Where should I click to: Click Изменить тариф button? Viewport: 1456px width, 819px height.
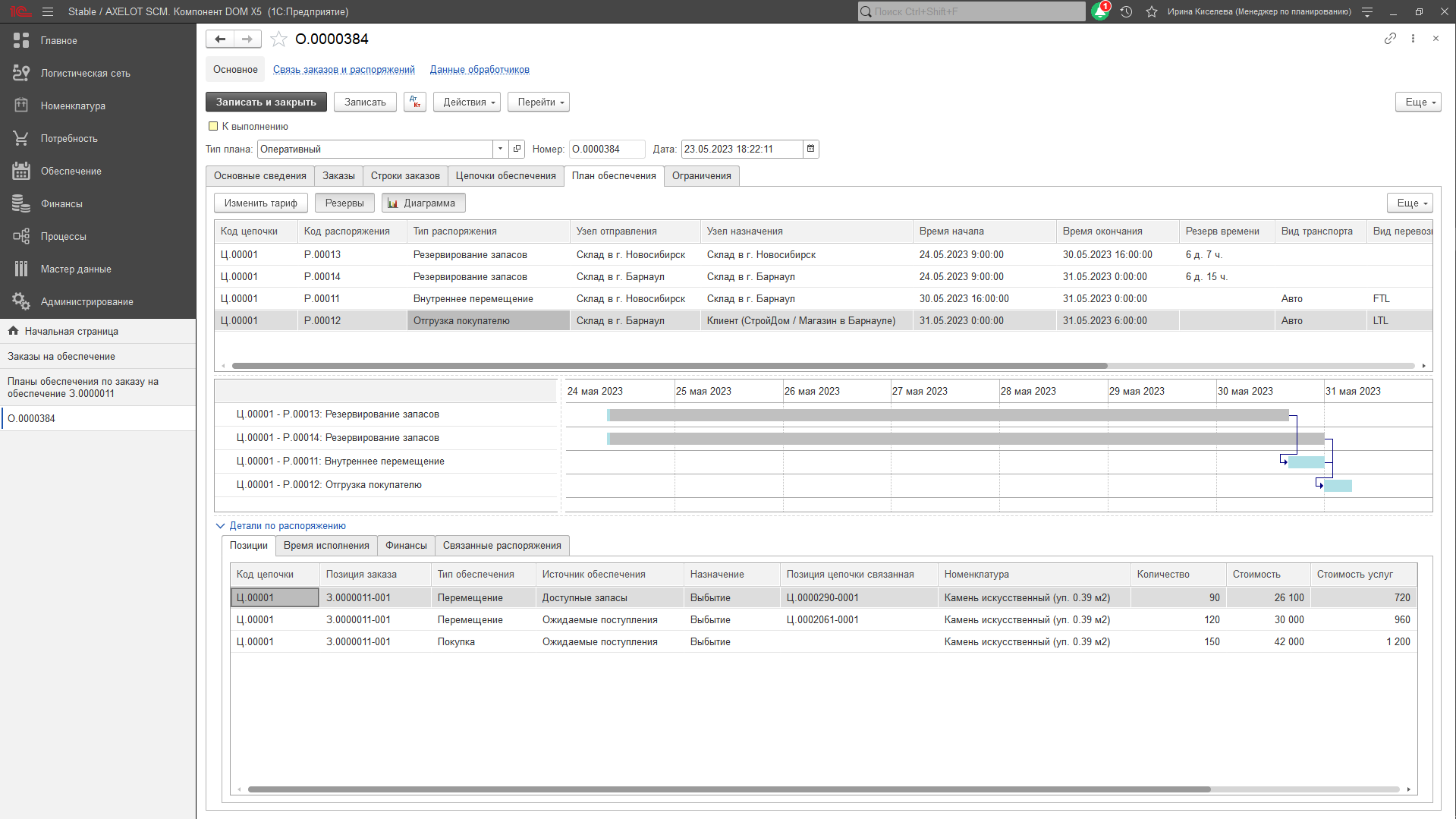pos(261,203)
